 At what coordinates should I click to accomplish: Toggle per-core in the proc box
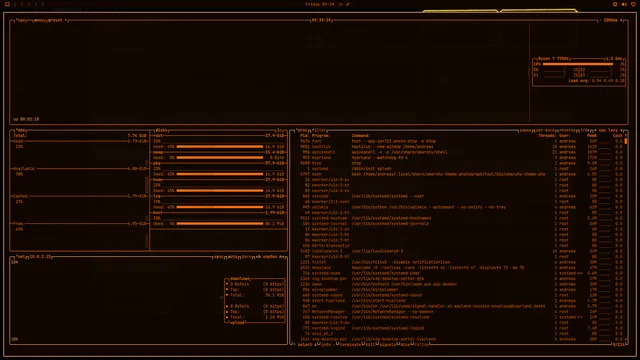click(545, 130)
